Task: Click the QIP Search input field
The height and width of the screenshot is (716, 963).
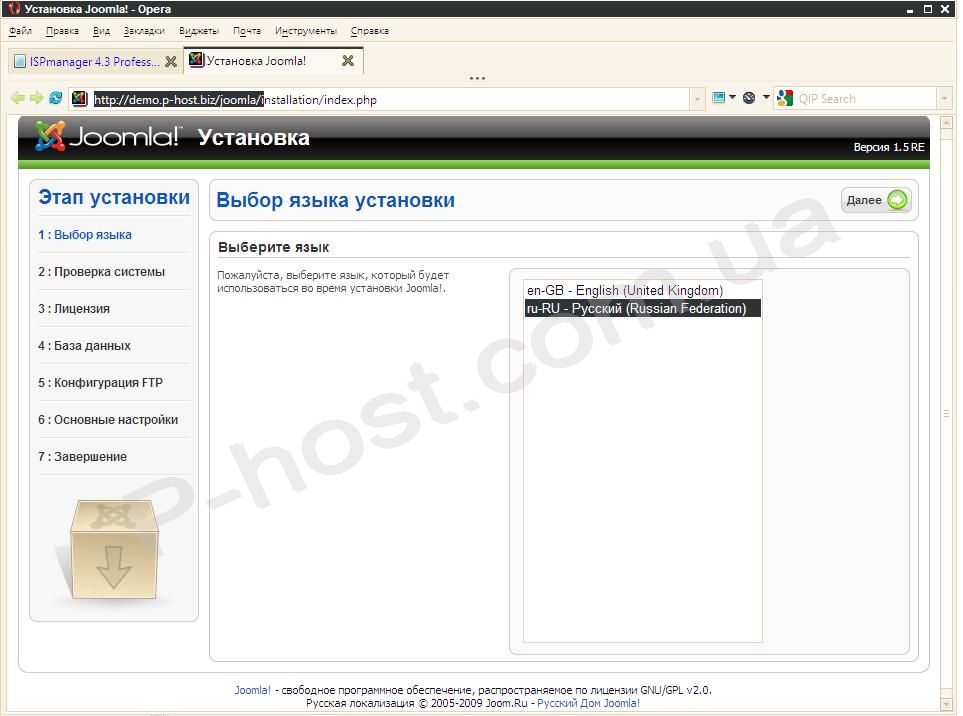Action: click(865, 99)
